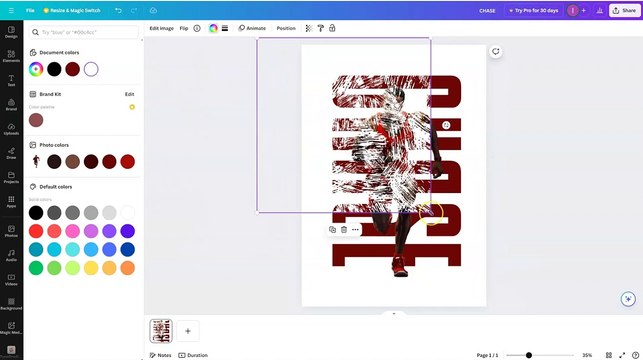Add a new document color

pyautogui.click(x=36, y=69)
